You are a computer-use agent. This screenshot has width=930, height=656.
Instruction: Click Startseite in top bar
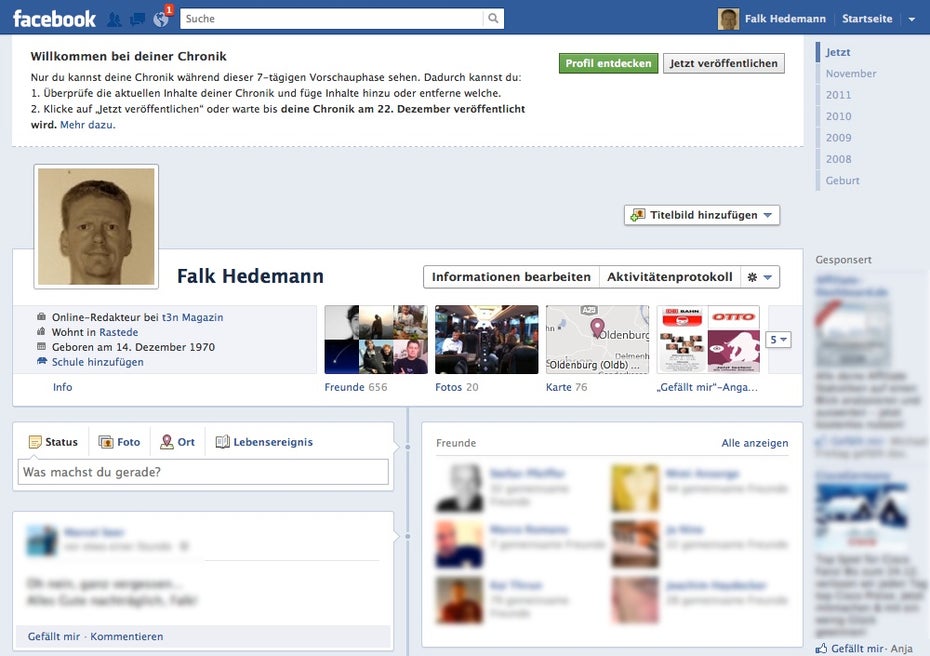point(867,19)
